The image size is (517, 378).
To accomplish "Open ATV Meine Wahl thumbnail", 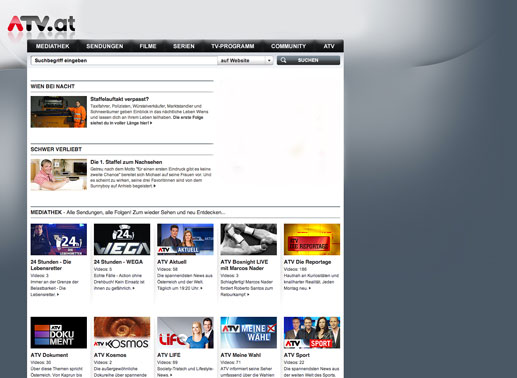I will (249, 333).
